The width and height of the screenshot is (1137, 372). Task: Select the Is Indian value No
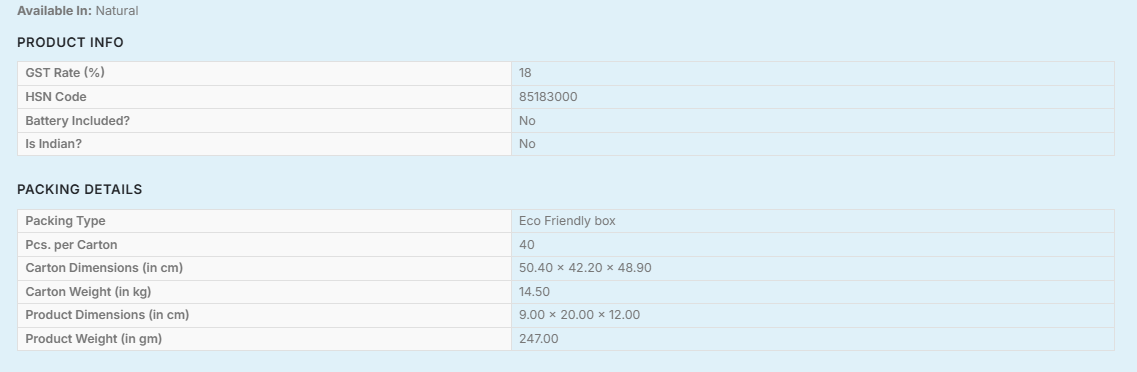coord(527,144)
